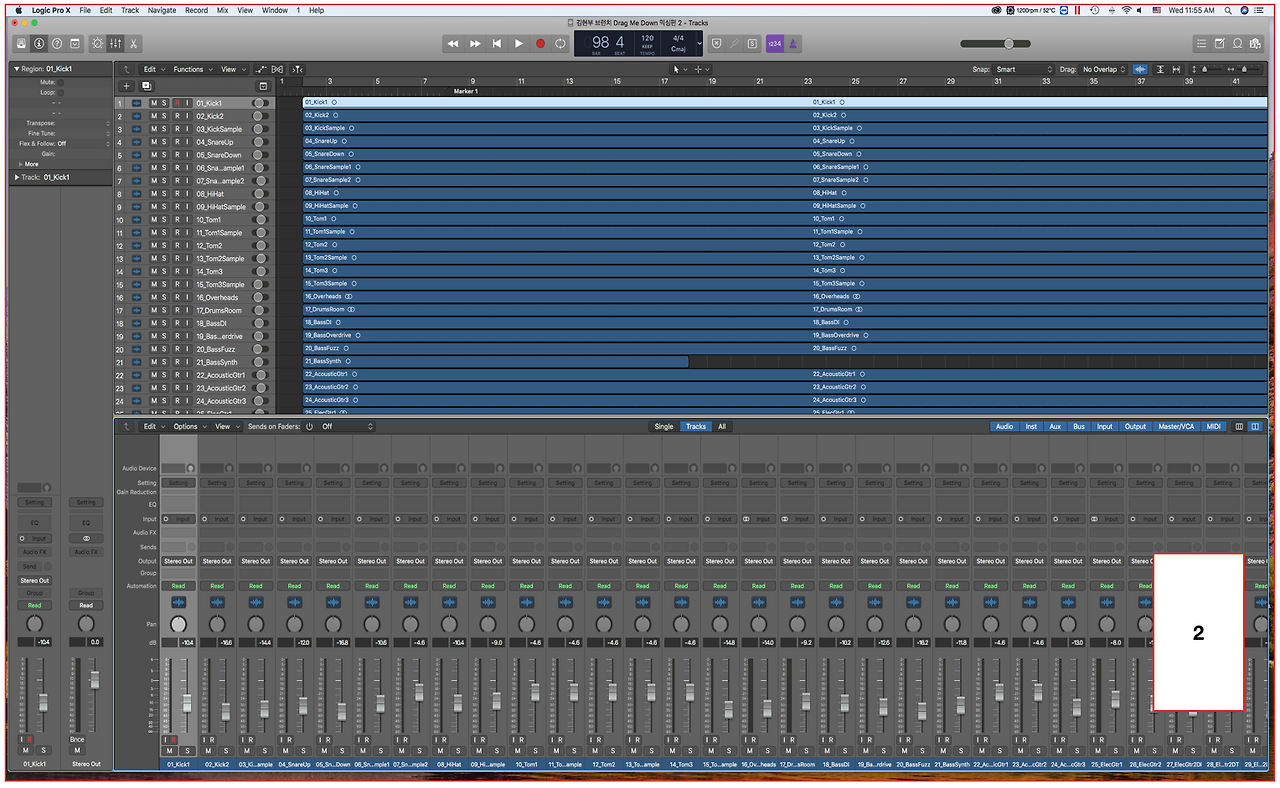1280x788 pixels.
Task: Open Quick Help question mark icon
Action: [x=57, y=43]
